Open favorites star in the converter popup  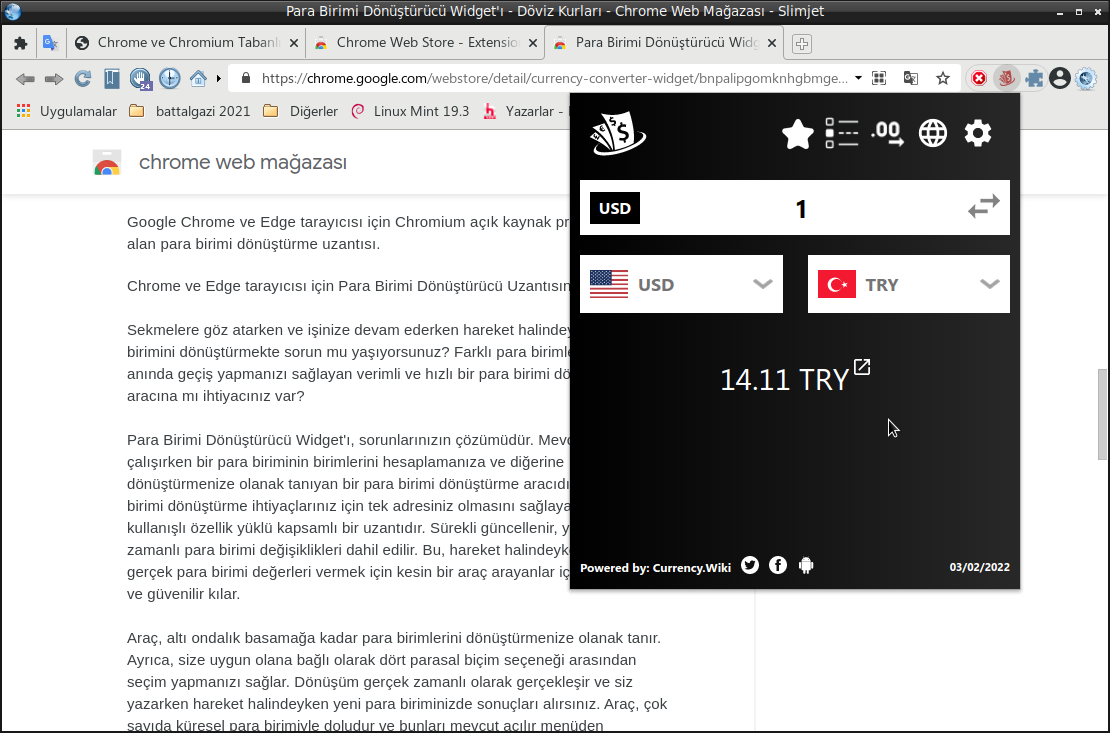tap(798, 134)
